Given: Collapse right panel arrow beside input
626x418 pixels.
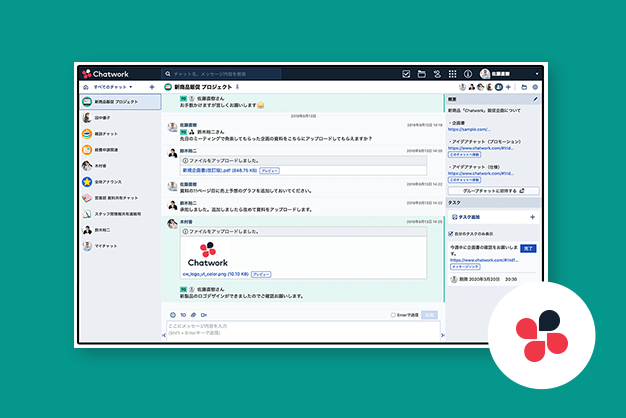Looking at the screenshot, I should [442, 335].
